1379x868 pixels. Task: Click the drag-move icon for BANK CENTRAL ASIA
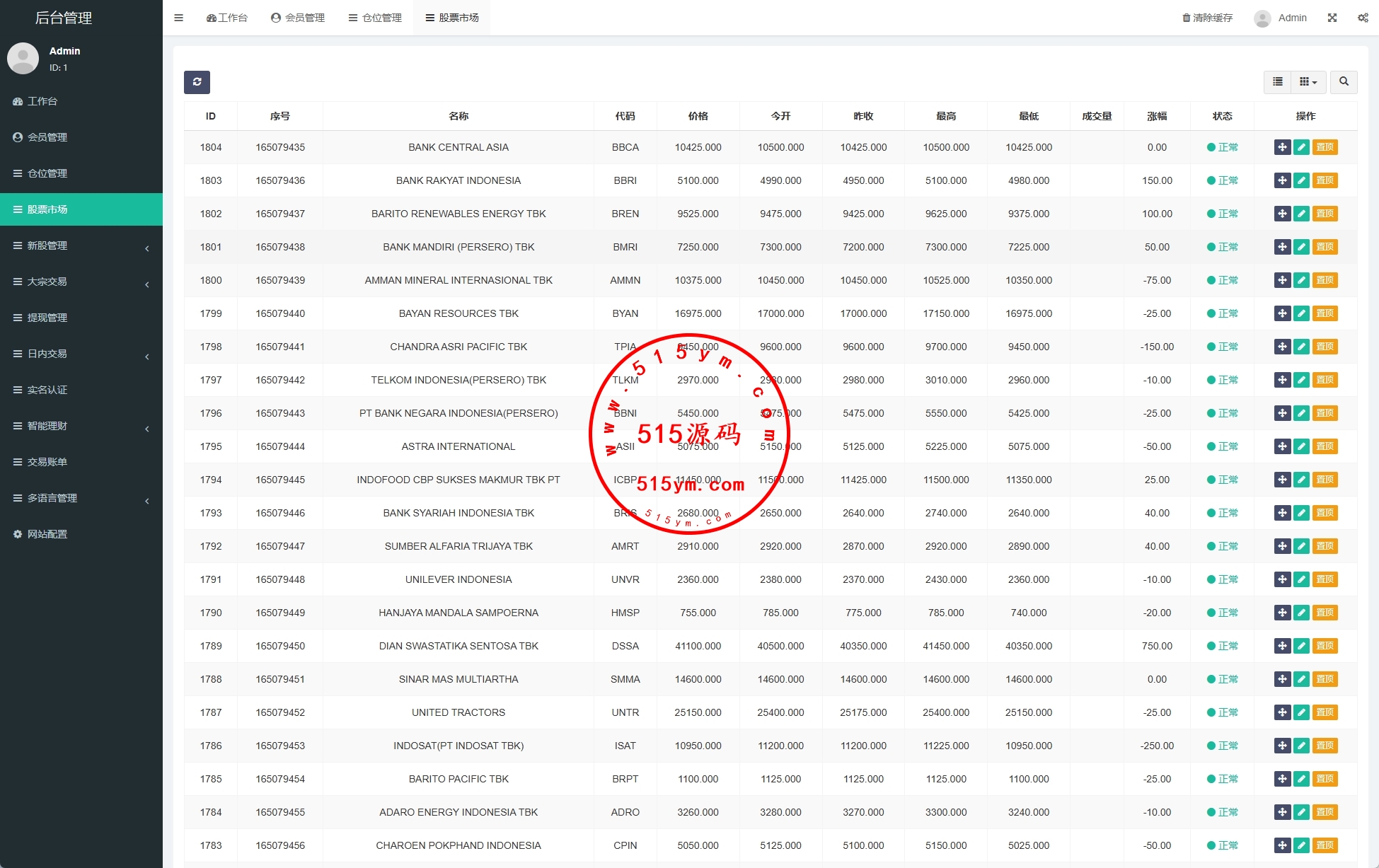point(1282,147)
